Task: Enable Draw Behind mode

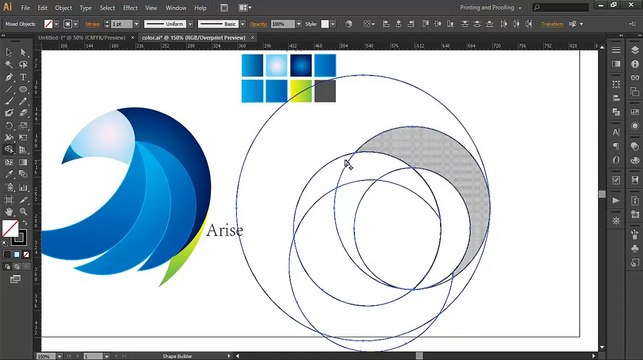Action: coord(16,267)
